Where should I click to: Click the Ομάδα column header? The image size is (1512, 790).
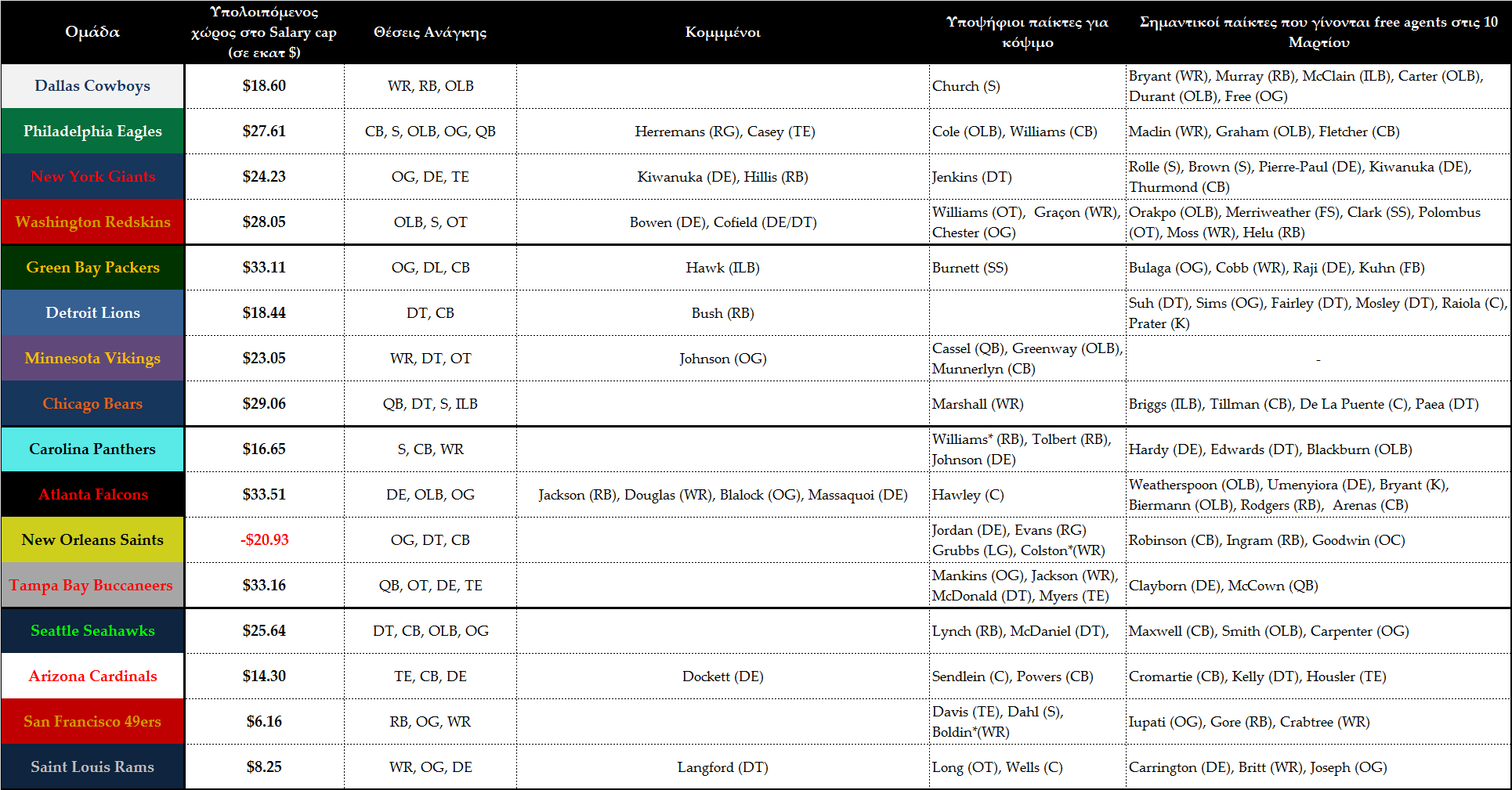pyautogui.click(x=92, y=32)
